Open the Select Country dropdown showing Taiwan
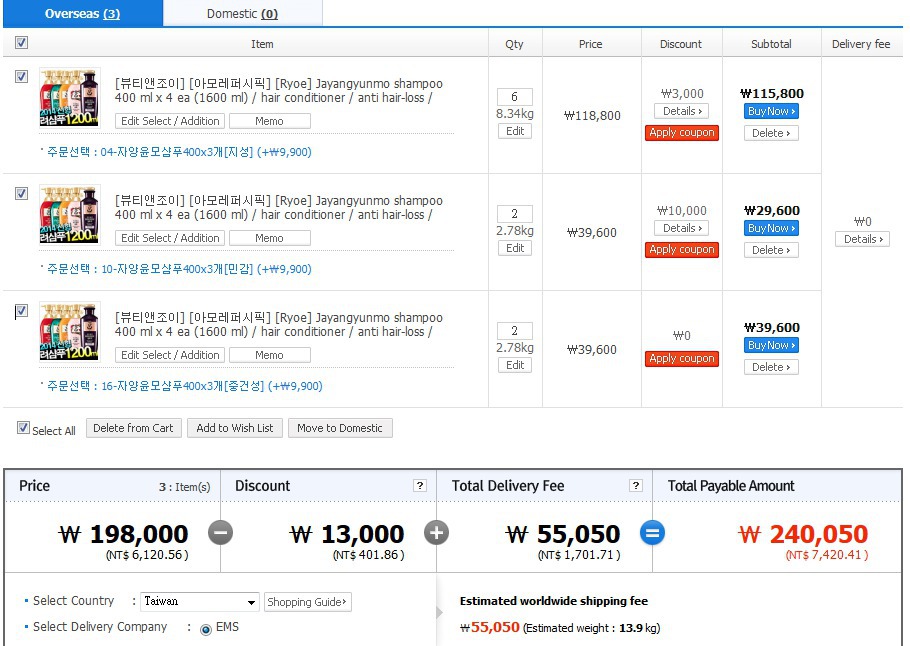The image size is (910, 646). pyautogui.click(x=200, y=602)
